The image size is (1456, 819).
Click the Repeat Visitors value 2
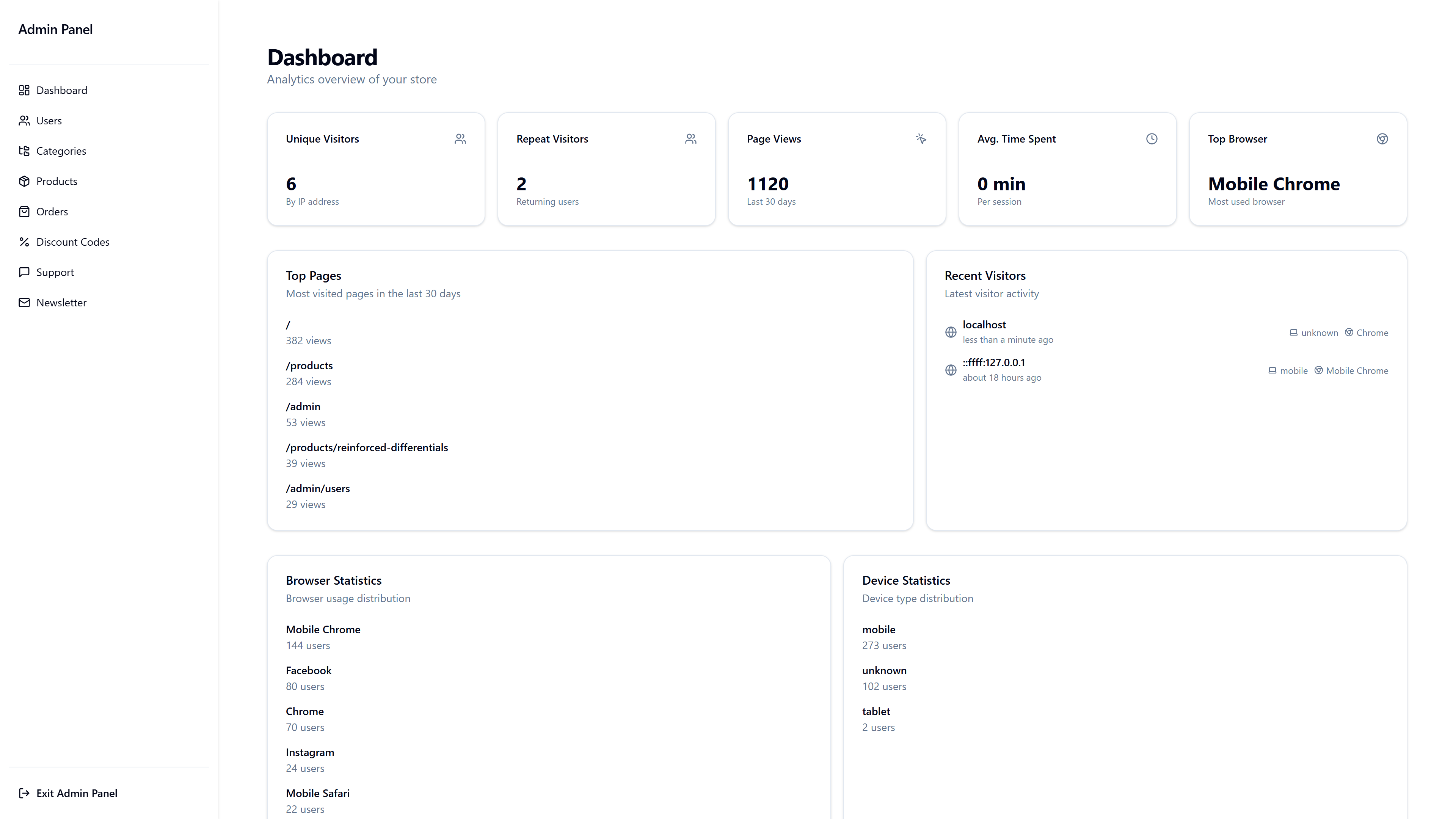pos(521,184)
